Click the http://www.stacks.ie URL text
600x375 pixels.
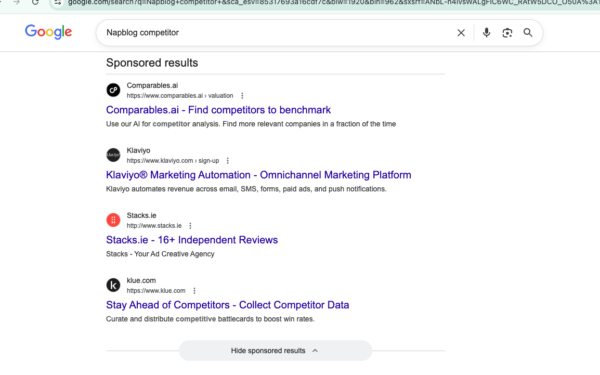pos(154,226)
